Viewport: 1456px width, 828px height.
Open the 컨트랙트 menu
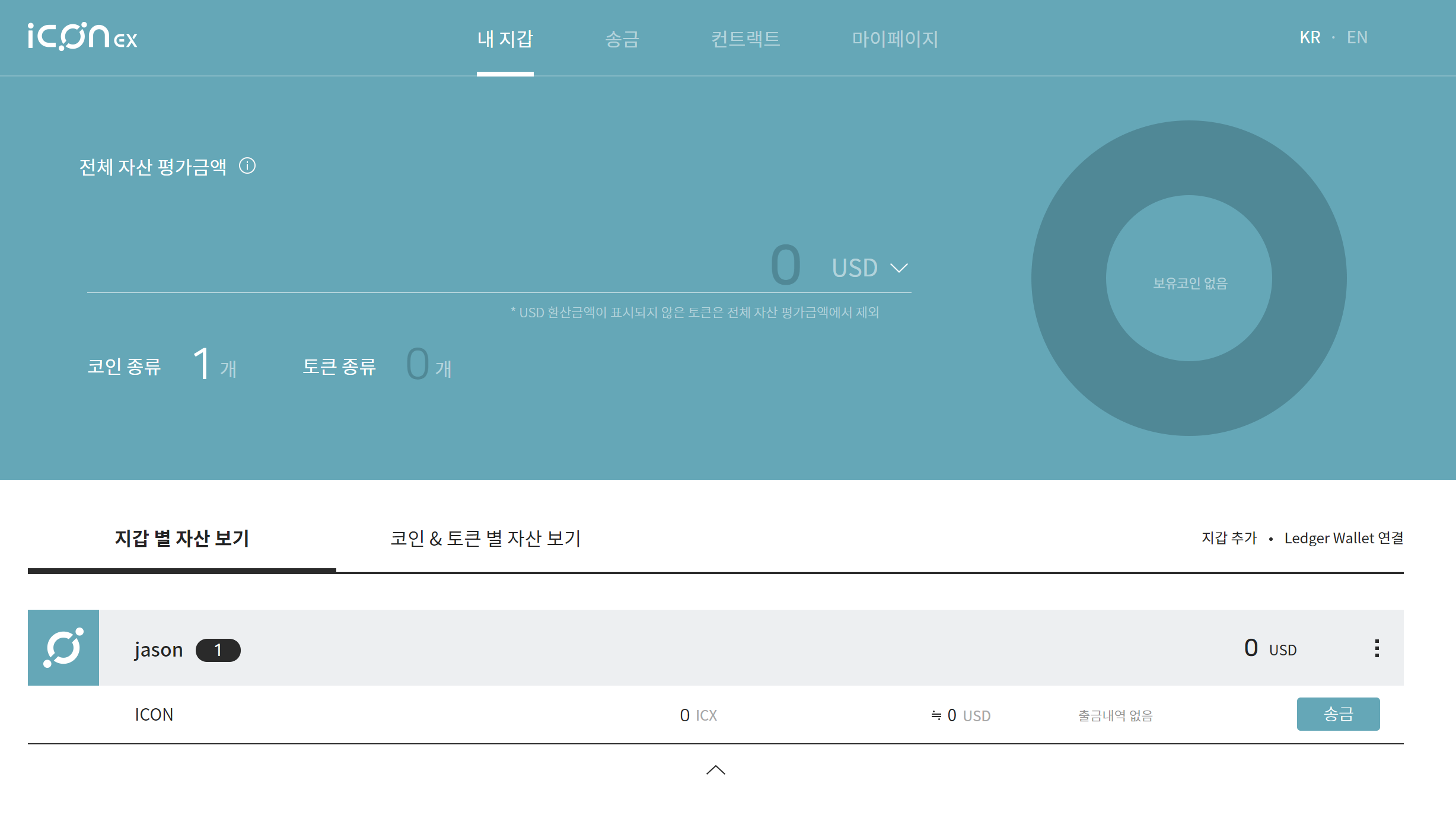(745, 39)
